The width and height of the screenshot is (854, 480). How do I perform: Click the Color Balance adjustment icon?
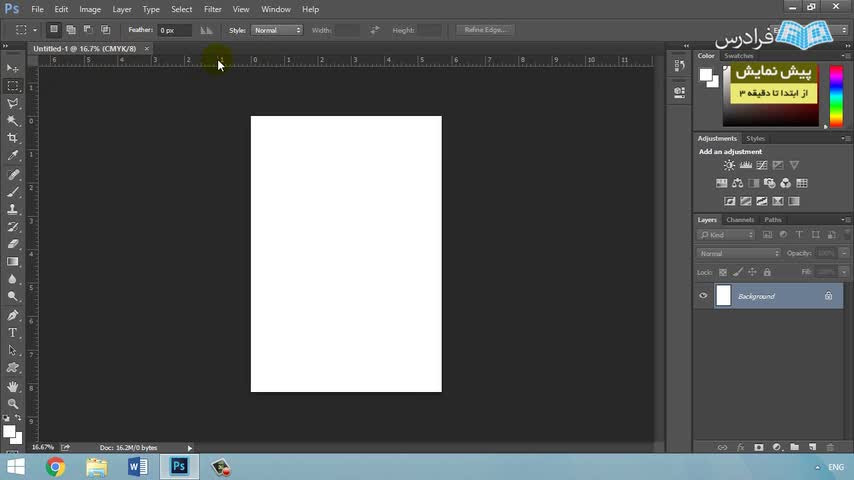click(x=737, y=183)
